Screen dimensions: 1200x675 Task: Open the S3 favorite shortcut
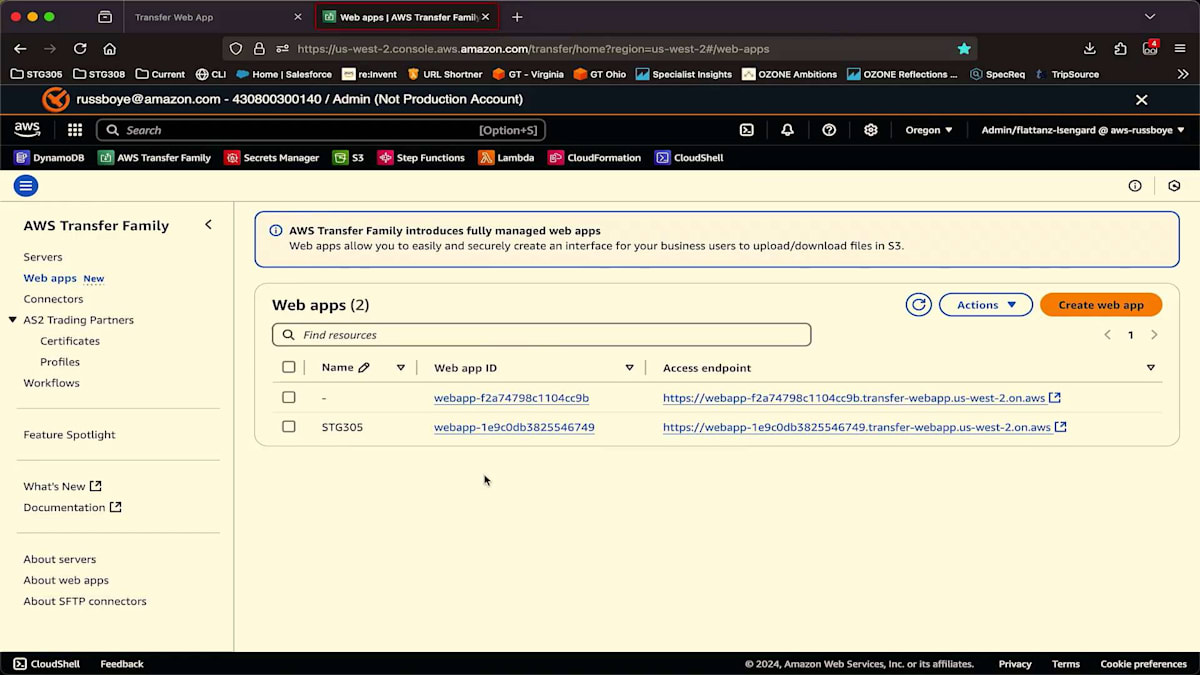348,158
